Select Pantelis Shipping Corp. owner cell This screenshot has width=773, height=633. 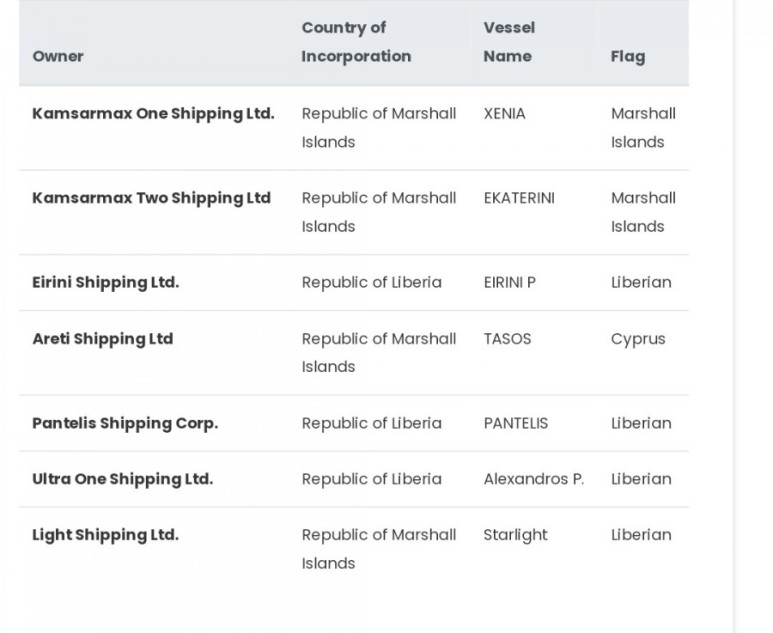tap(125, 423)
